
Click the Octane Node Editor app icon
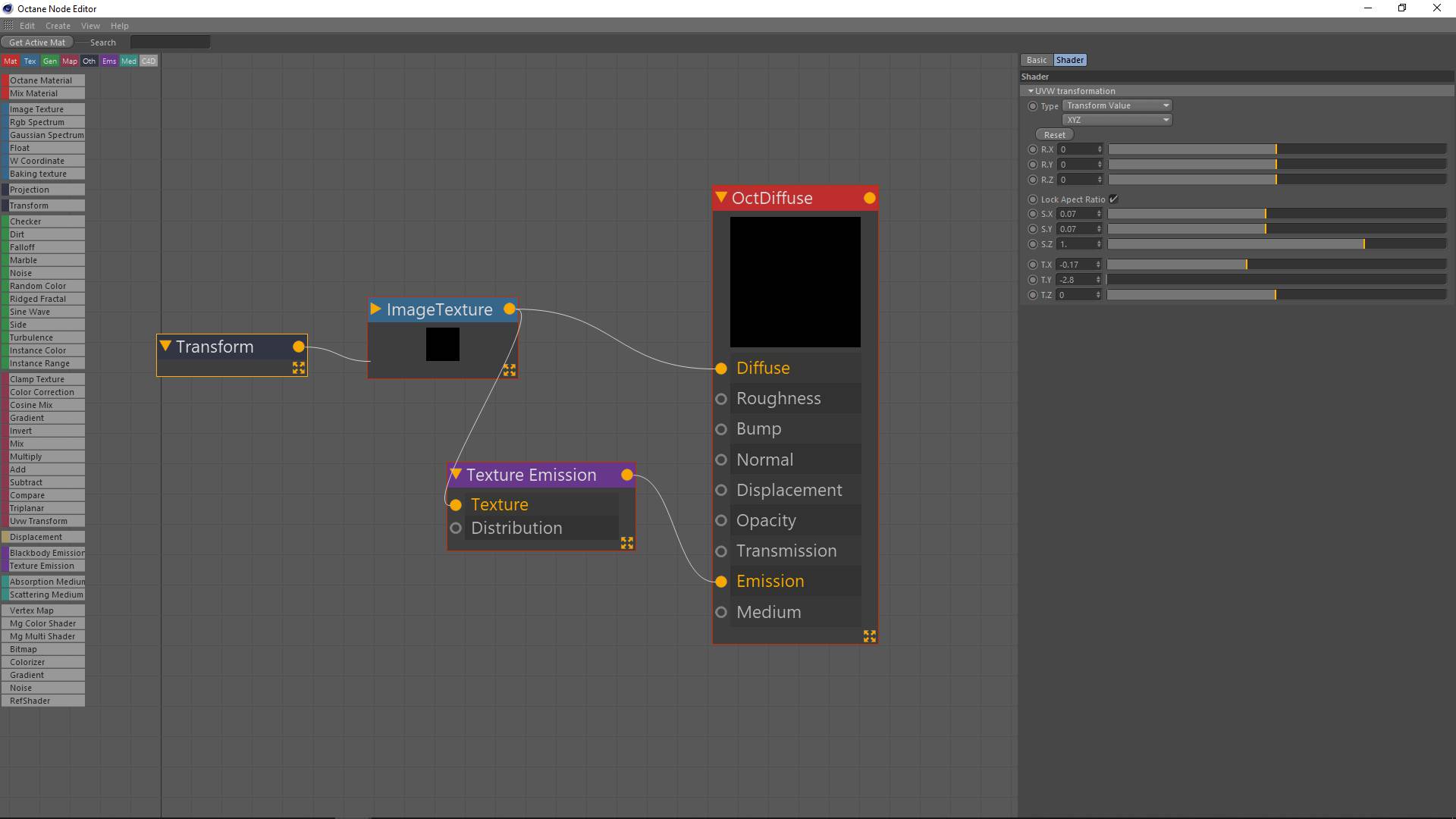point(8,8)
